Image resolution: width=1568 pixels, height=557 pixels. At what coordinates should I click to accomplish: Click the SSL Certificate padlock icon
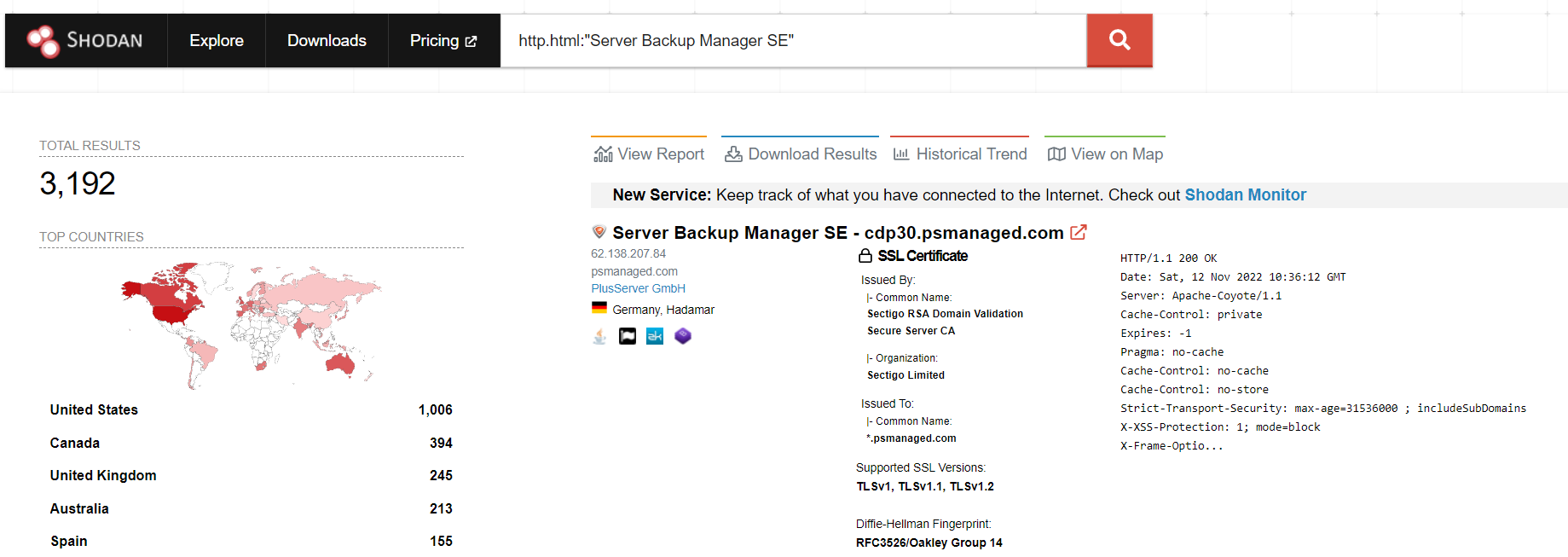click(865, 256)
